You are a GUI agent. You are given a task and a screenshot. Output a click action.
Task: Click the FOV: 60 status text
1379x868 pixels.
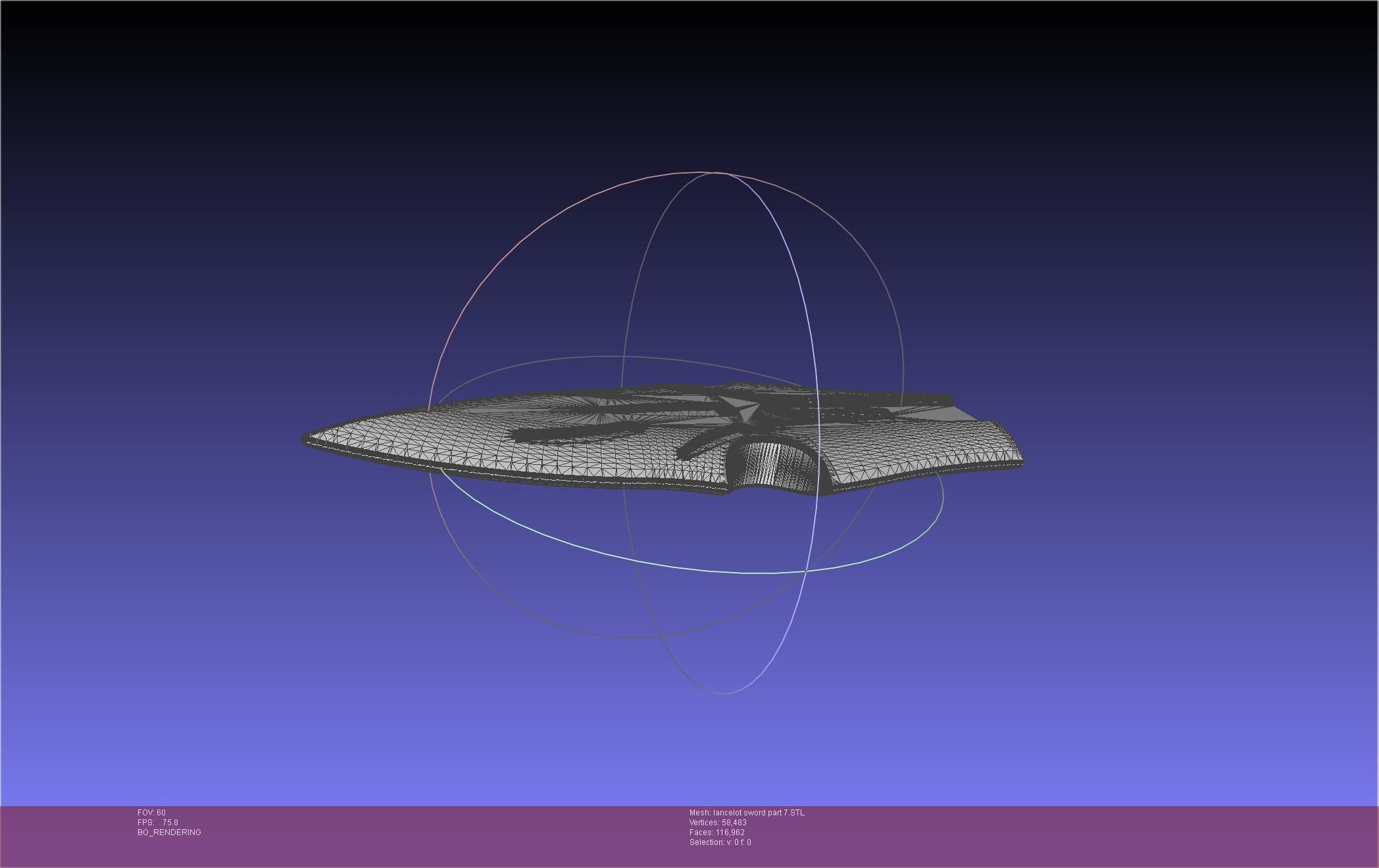click(151, 813)
